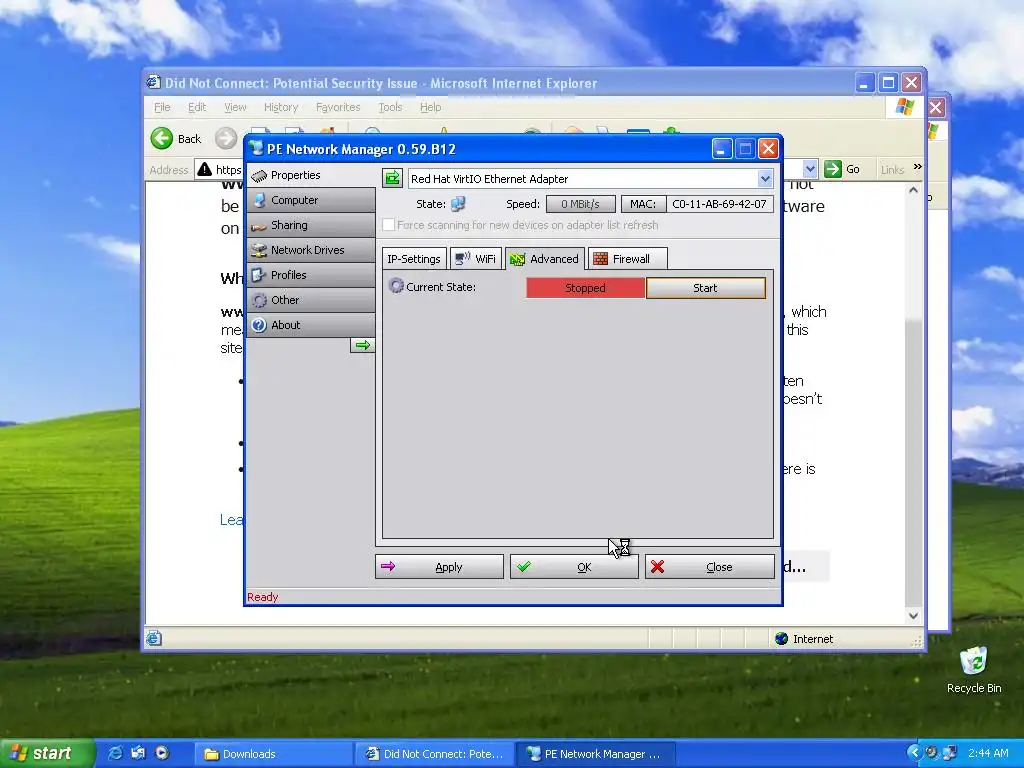This screenshot has width=1024, height=768.
Task: Expand the address bar dropdown in Internet Explorer
Action: tap(810, 169)
